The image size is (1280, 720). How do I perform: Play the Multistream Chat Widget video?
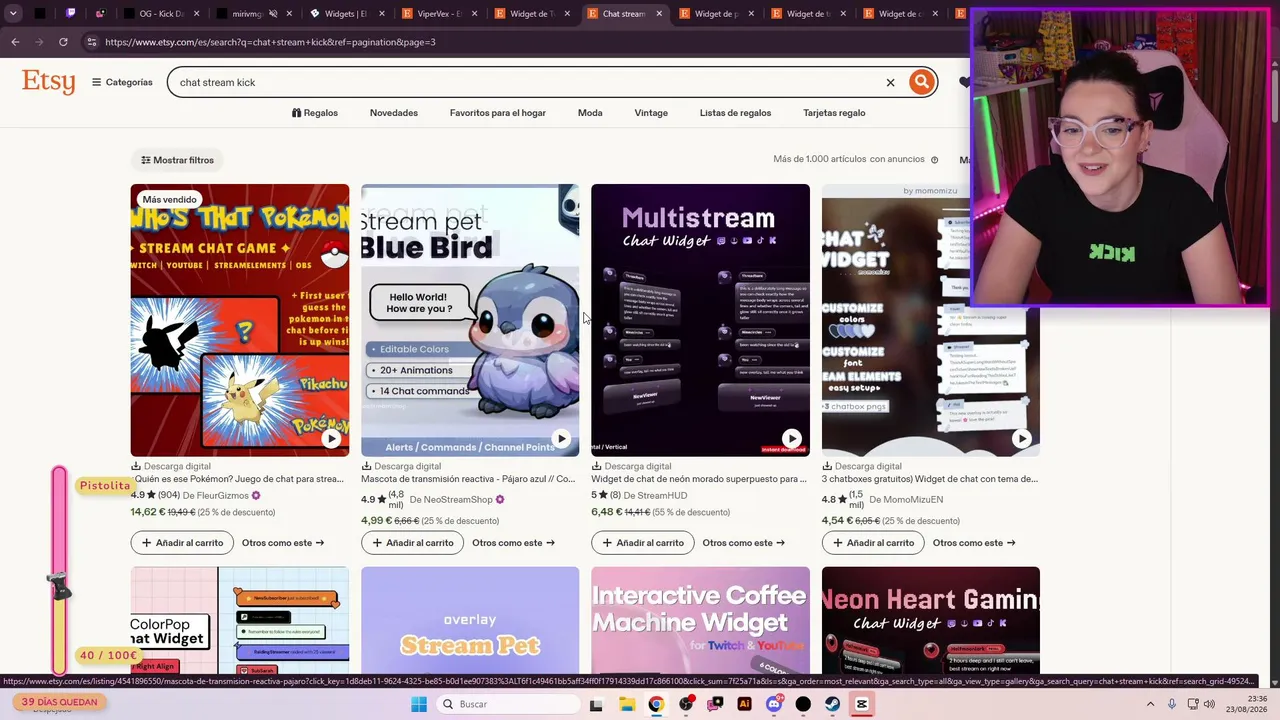coord(791,438)
